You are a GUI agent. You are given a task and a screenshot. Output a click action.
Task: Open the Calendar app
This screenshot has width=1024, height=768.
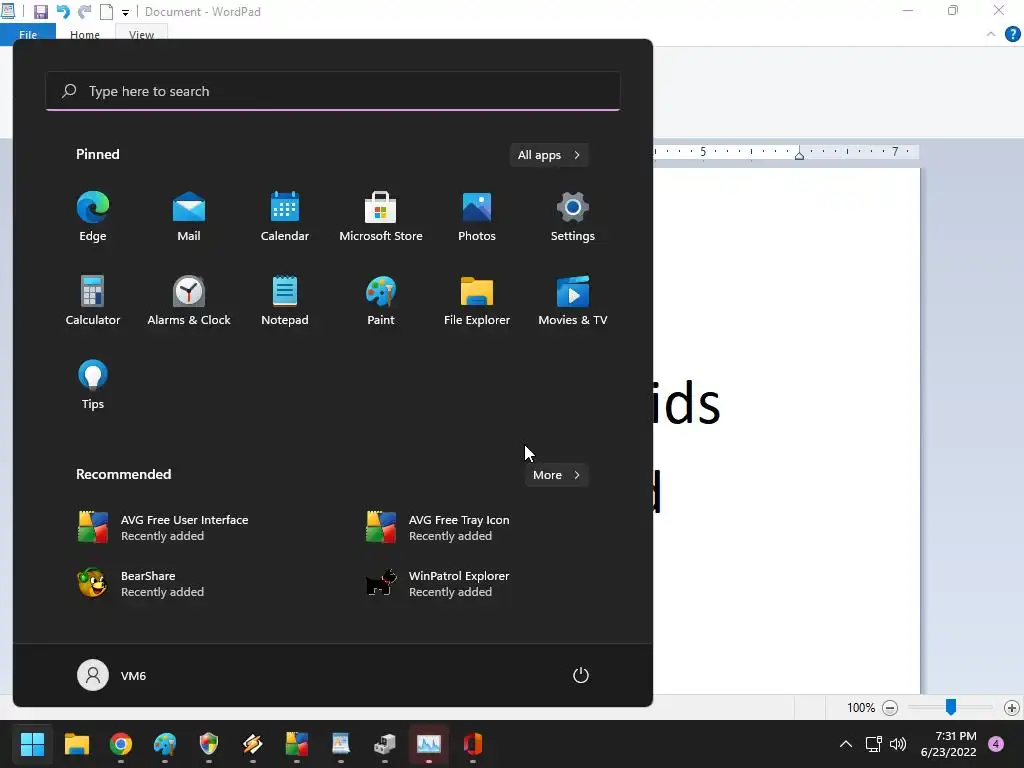pos(285,216)
